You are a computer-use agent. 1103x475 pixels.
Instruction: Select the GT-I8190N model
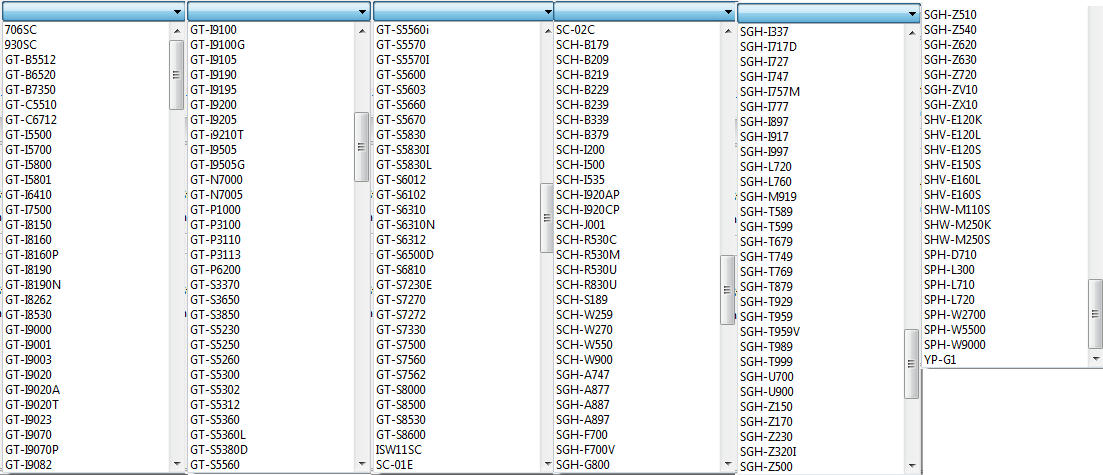point(32,284)
